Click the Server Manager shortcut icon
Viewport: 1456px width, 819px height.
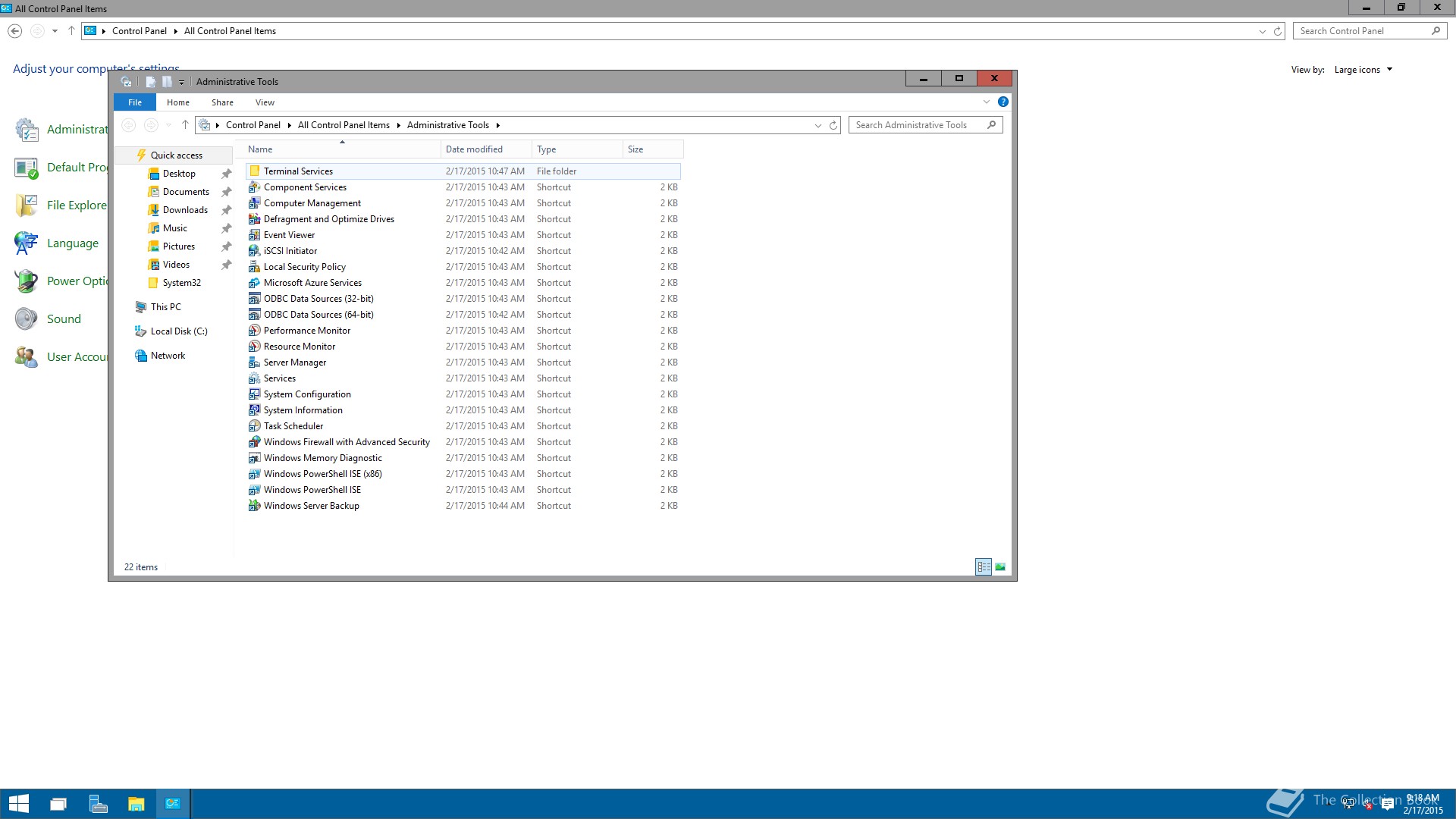255,362
